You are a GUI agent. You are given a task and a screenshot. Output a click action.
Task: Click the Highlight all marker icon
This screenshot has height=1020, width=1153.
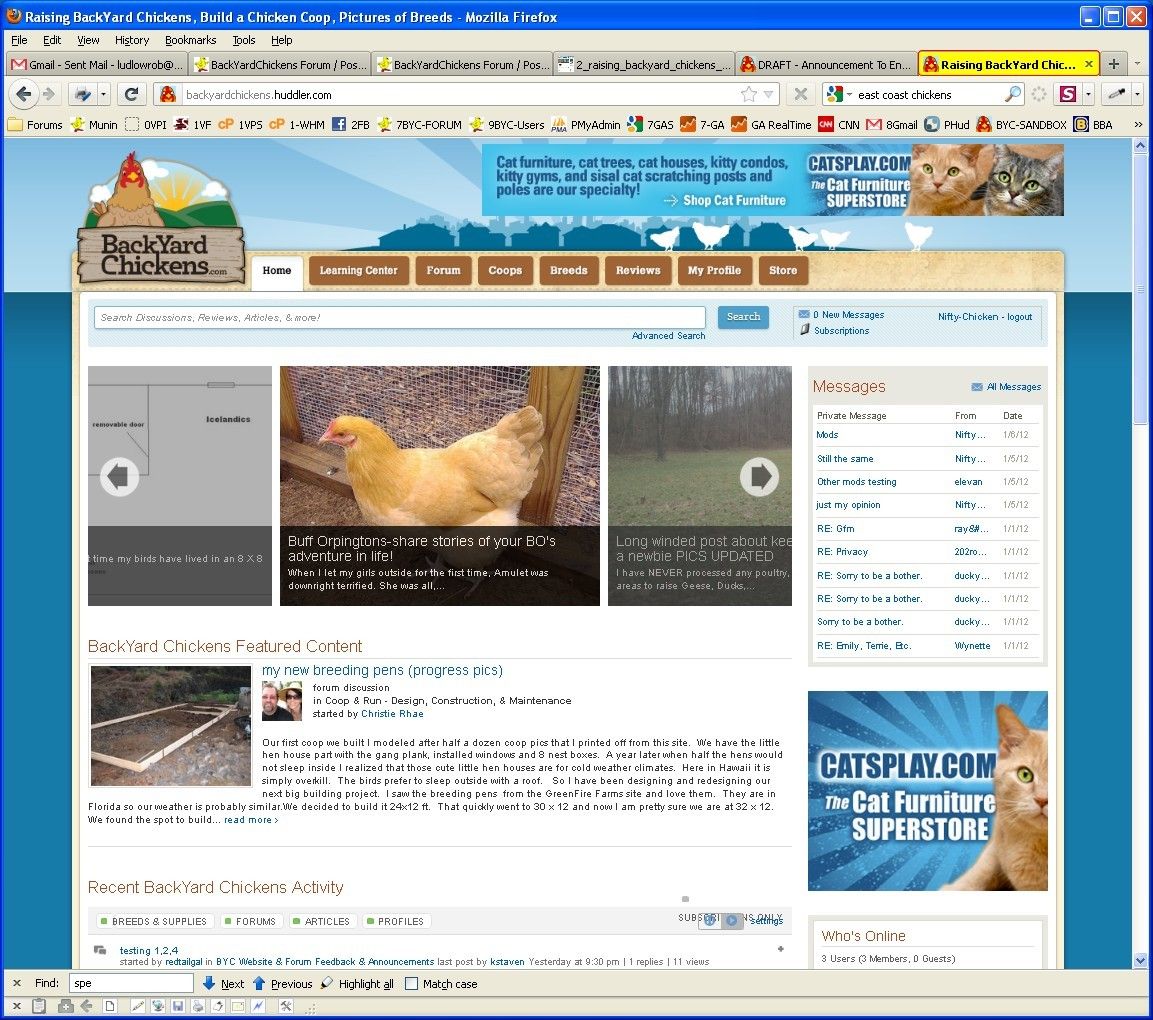(x=326, y=983)
